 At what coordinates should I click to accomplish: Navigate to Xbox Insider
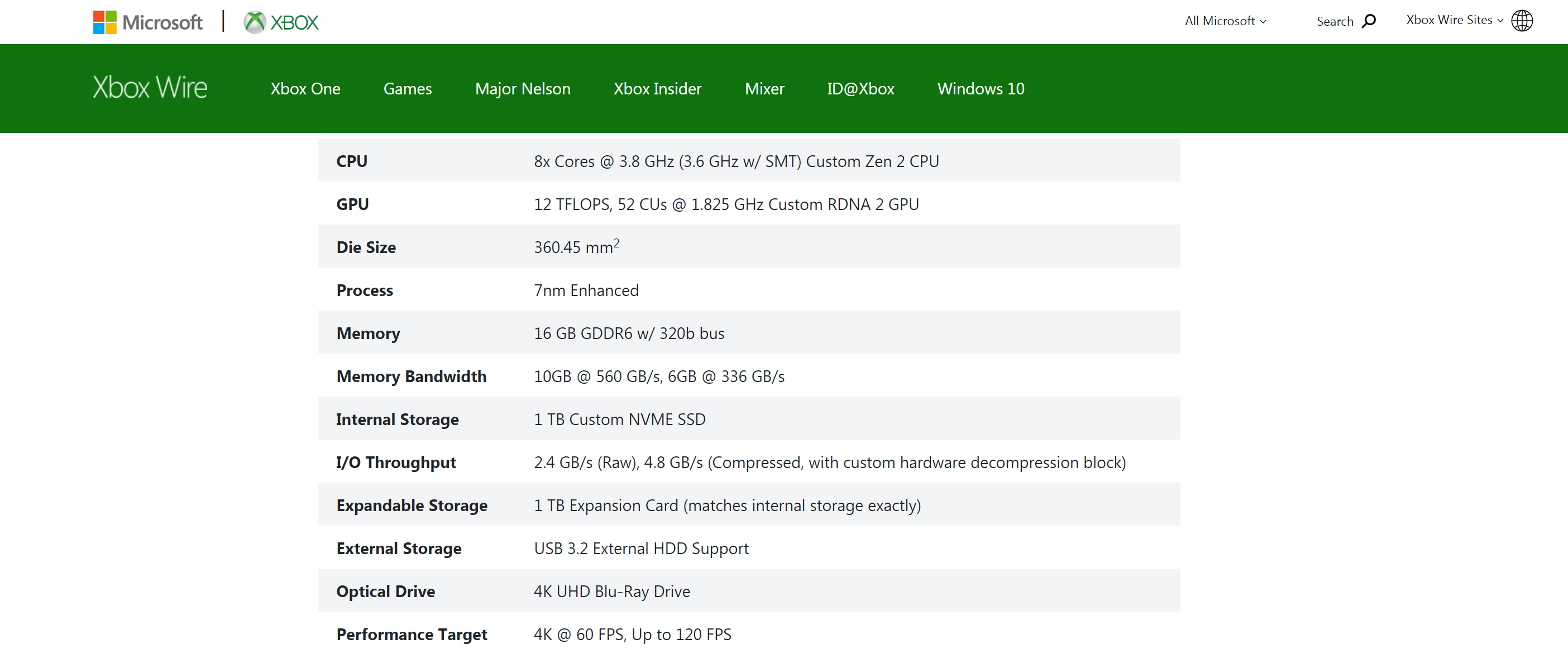point(657,89)
